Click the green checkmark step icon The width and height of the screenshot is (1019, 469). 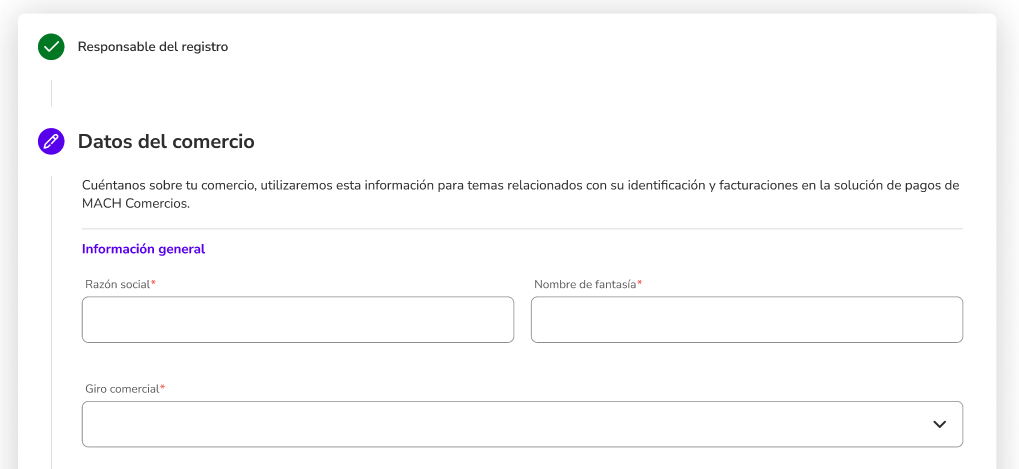51,47
